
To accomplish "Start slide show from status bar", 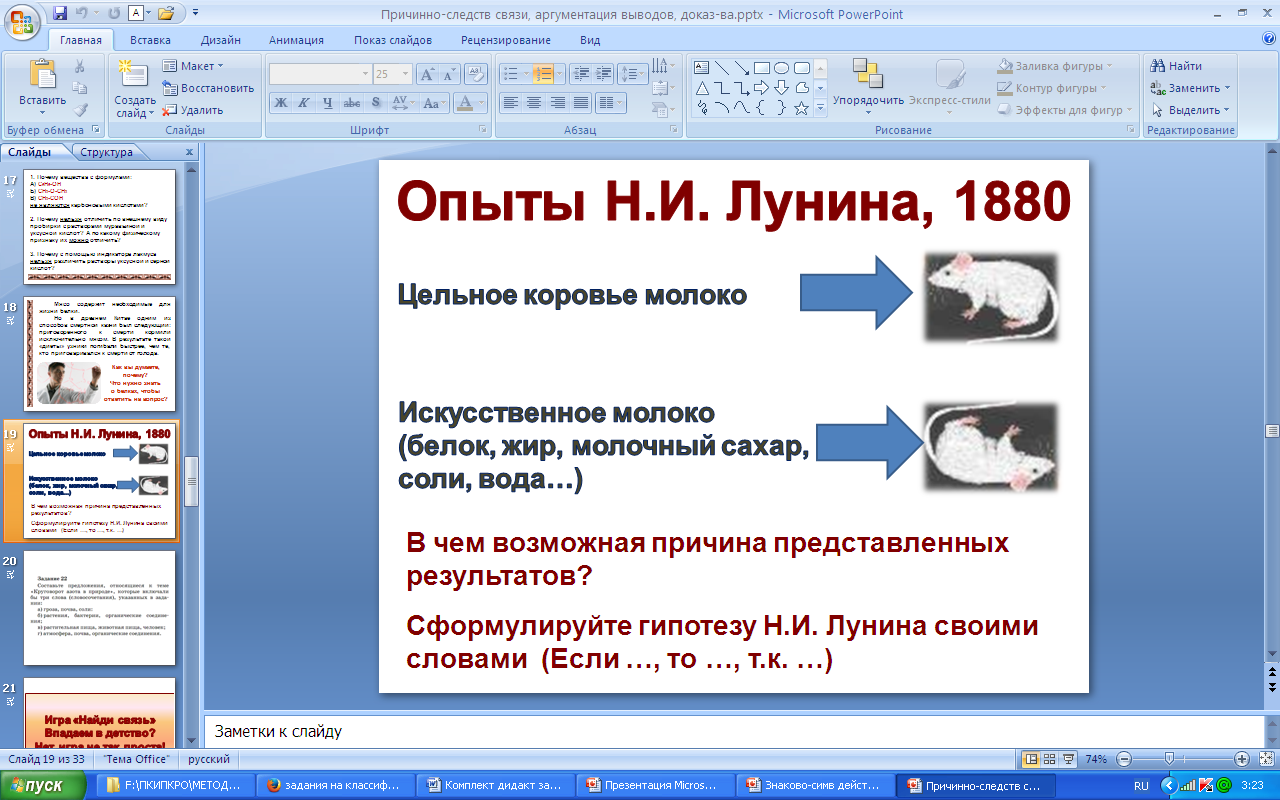I will (1068, 758).
